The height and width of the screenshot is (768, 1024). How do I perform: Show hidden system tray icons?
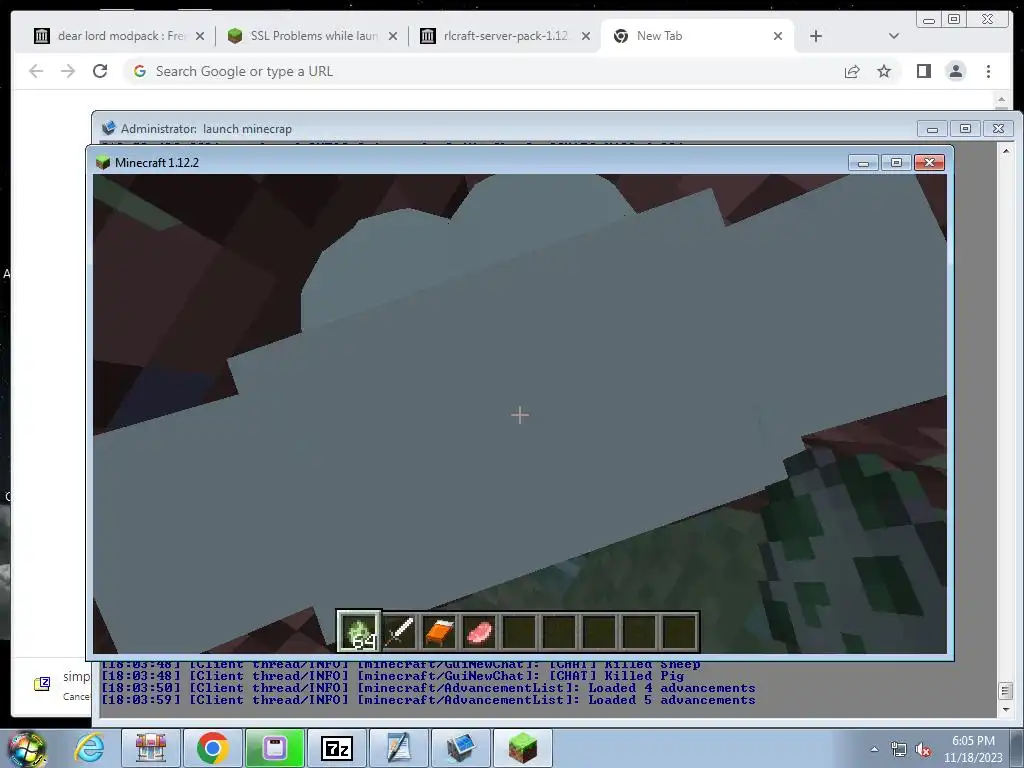874,749
